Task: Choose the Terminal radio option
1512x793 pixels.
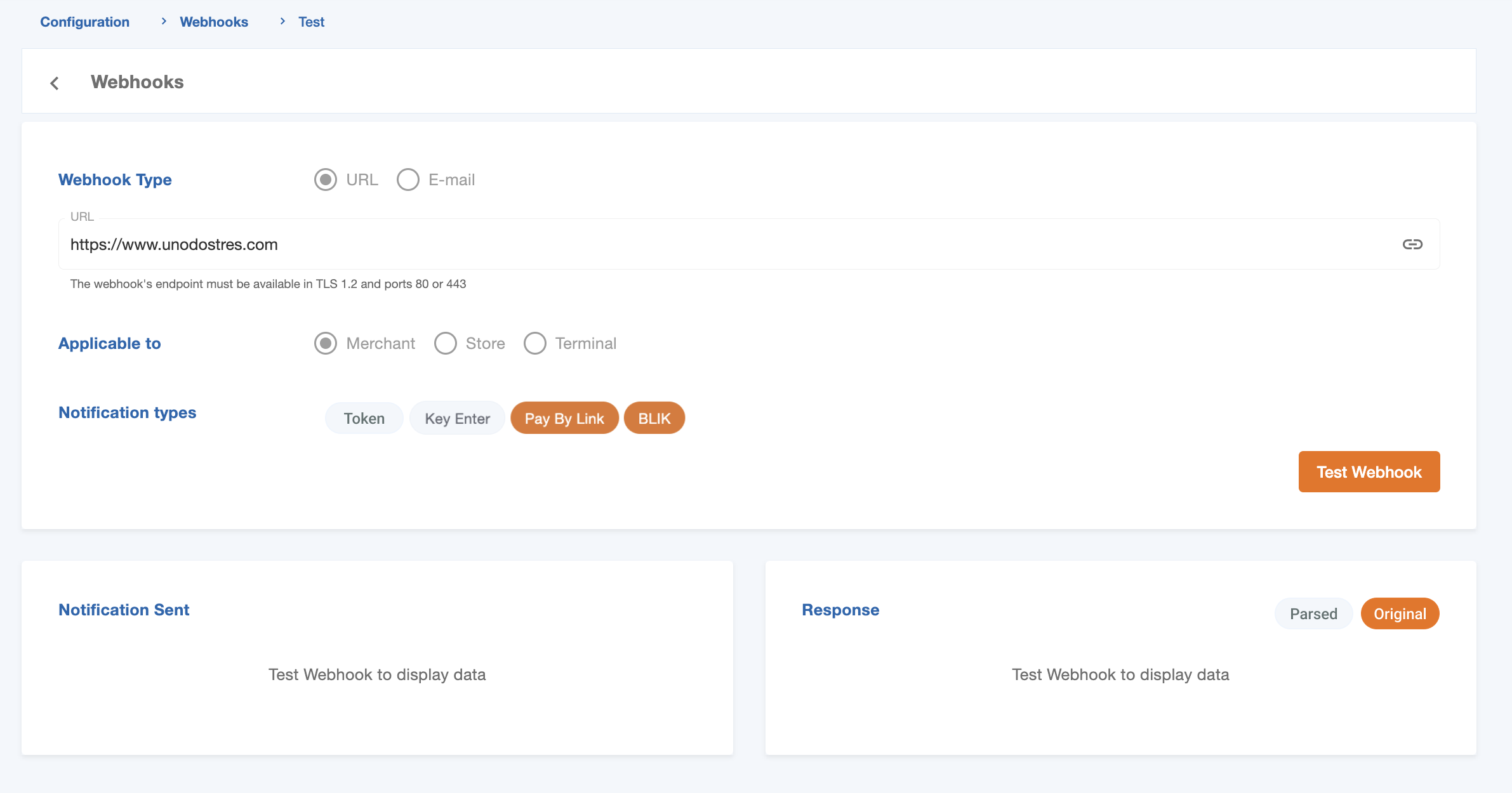Action: [x=535, y=343]
